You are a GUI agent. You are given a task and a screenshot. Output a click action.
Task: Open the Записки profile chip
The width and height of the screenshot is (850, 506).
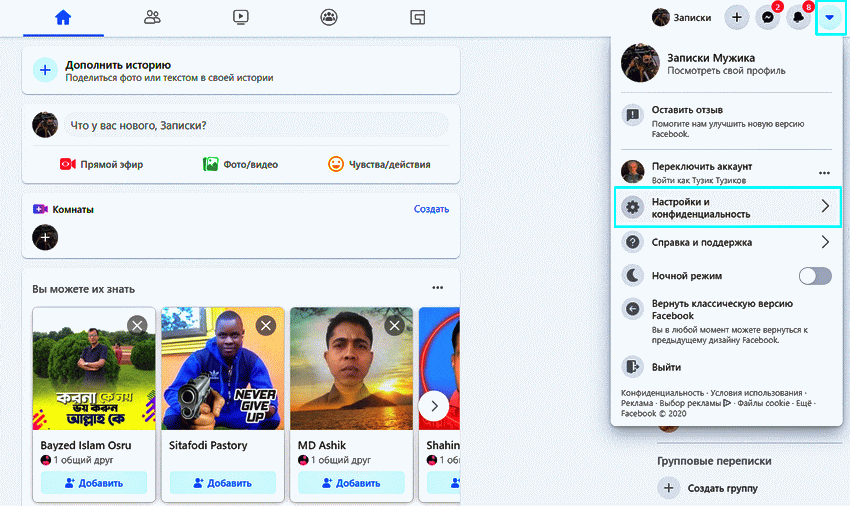(682, 17)
